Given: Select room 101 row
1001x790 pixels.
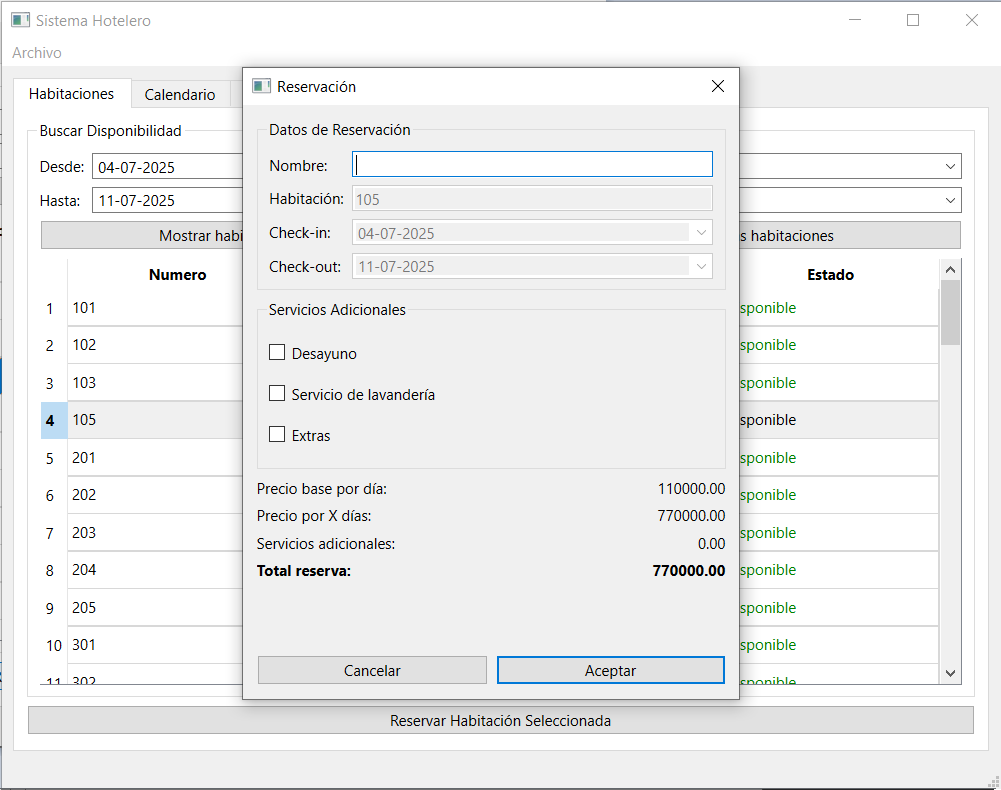Looking at the screenshot, I should tap(155, 308).
